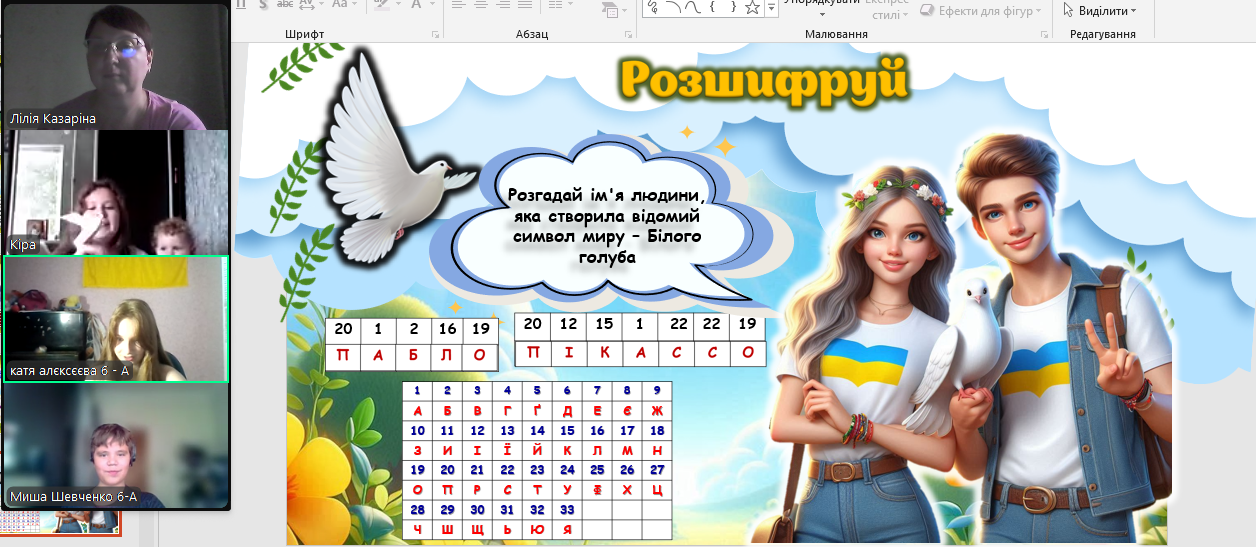Select Миша Шевченко 6-А video tile
This screenshot has height=547, width=1256.
click(116, 446)
